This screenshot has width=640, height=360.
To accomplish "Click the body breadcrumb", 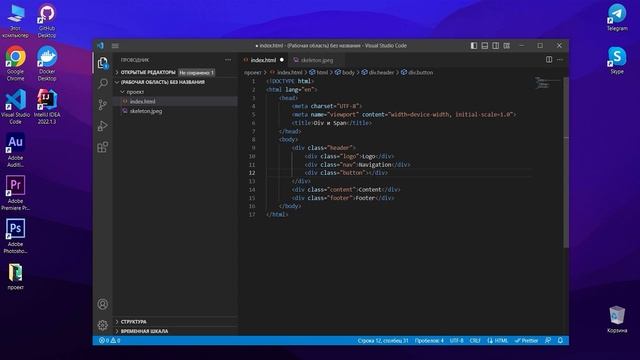I will pos(344,72).
